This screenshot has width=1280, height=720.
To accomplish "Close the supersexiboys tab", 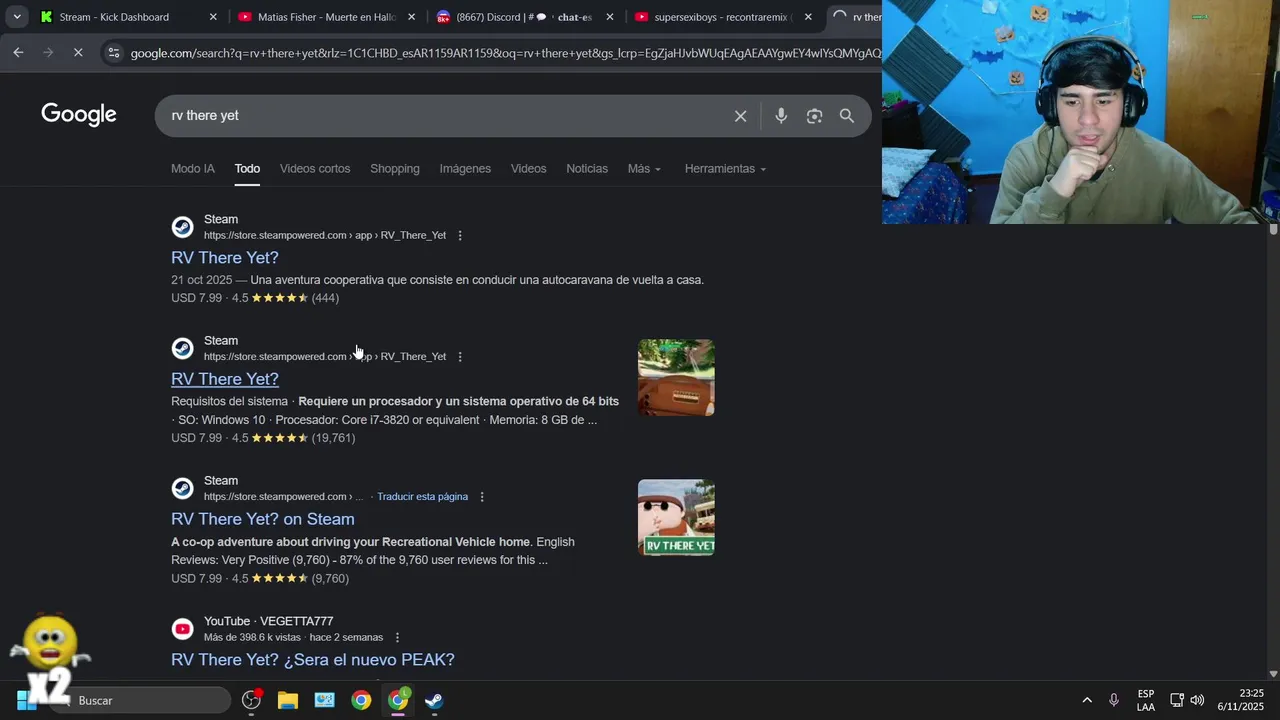I will click(x=808, y=17).
